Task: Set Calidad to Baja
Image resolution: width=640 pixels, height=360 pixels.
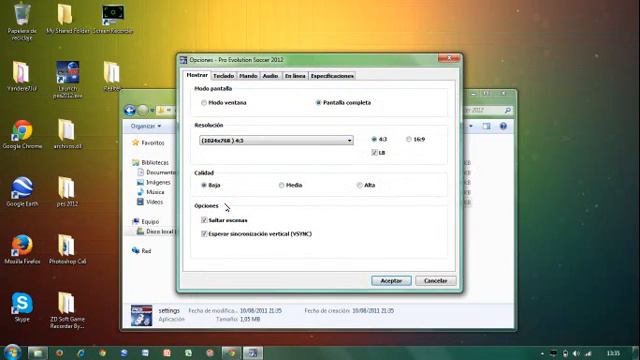Action: tap(204, 185)
